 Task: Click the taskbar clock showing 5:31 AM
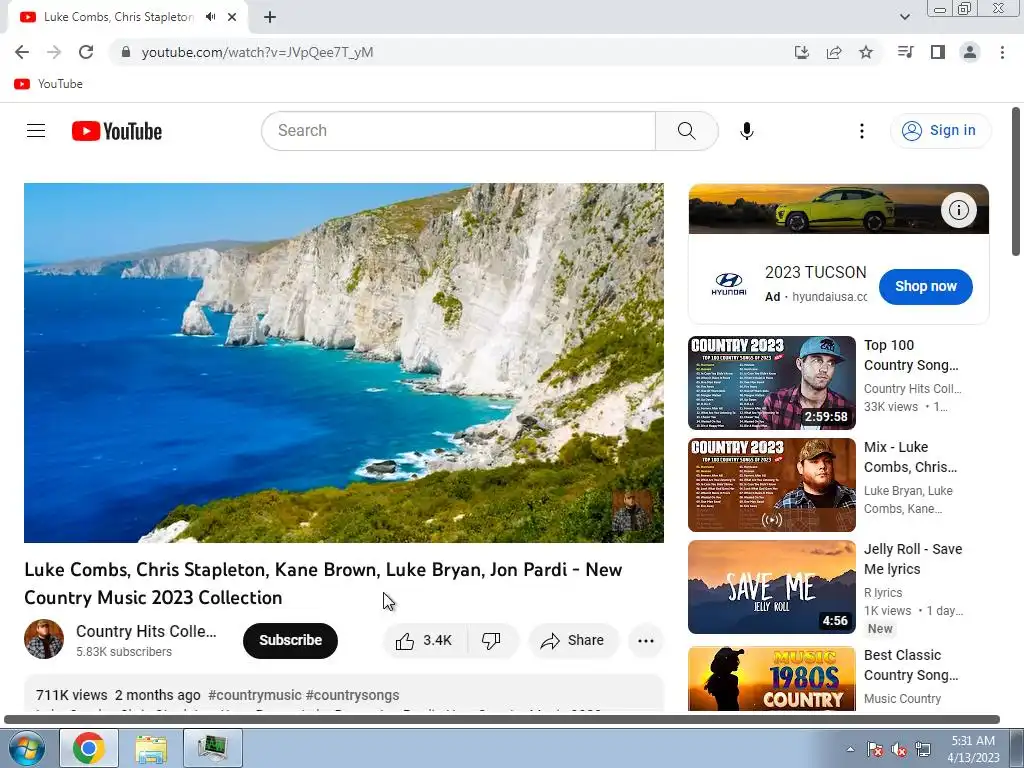(972, 748)
